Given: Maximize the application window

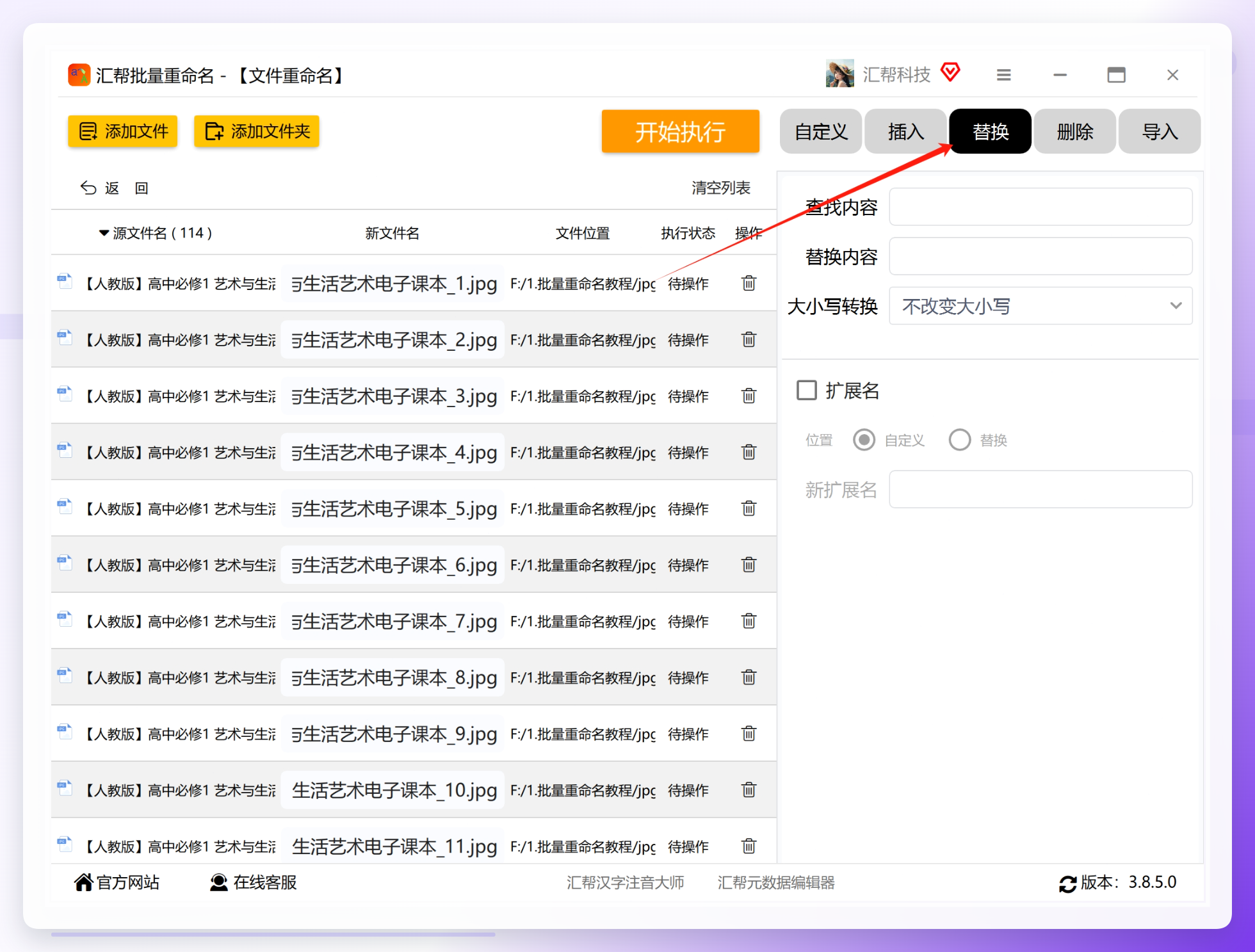Looking at the screenshot, I should 1116,75.
